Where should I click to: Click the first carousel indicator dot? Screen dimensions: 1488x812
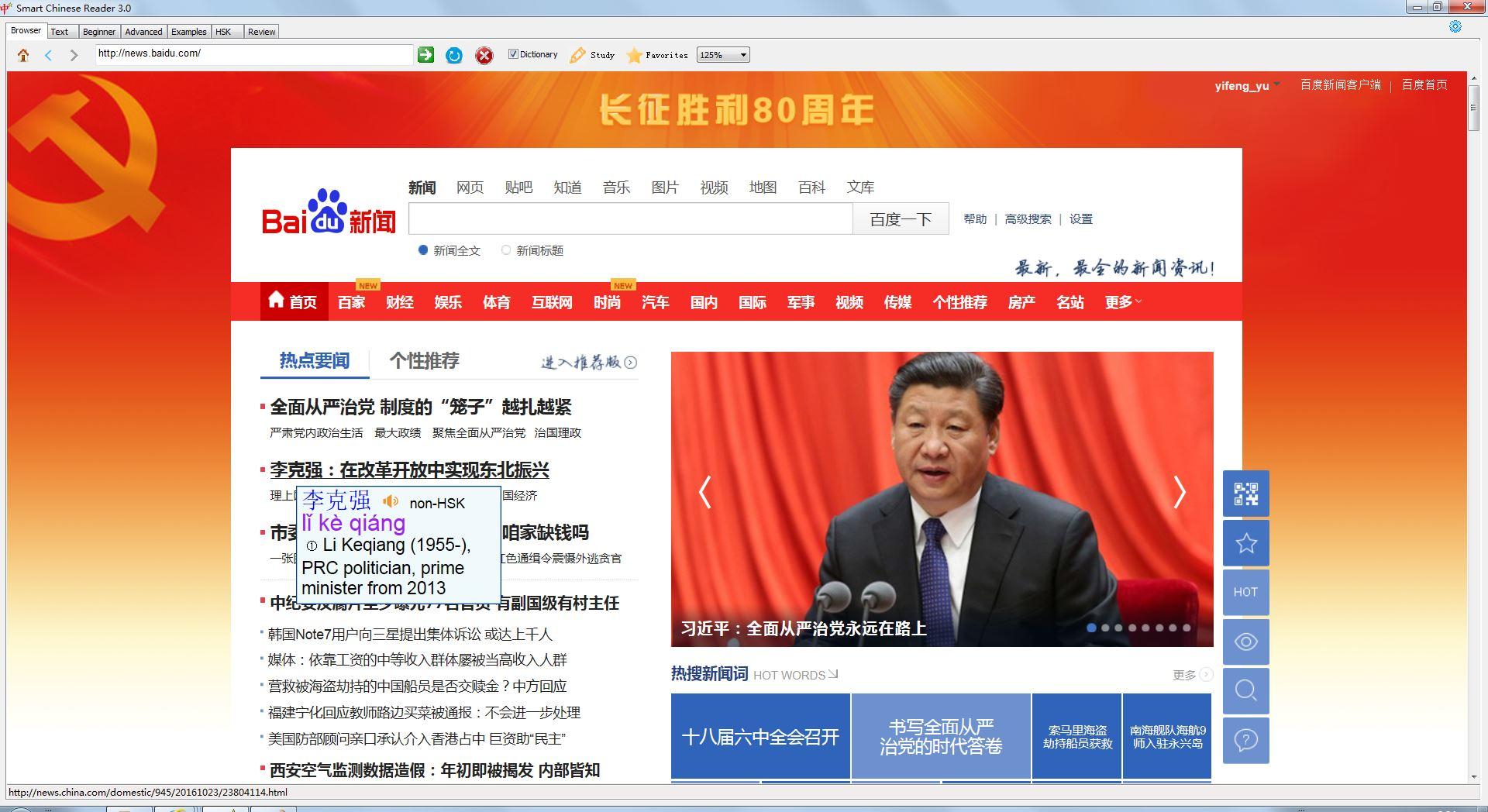coord(1091,628)
